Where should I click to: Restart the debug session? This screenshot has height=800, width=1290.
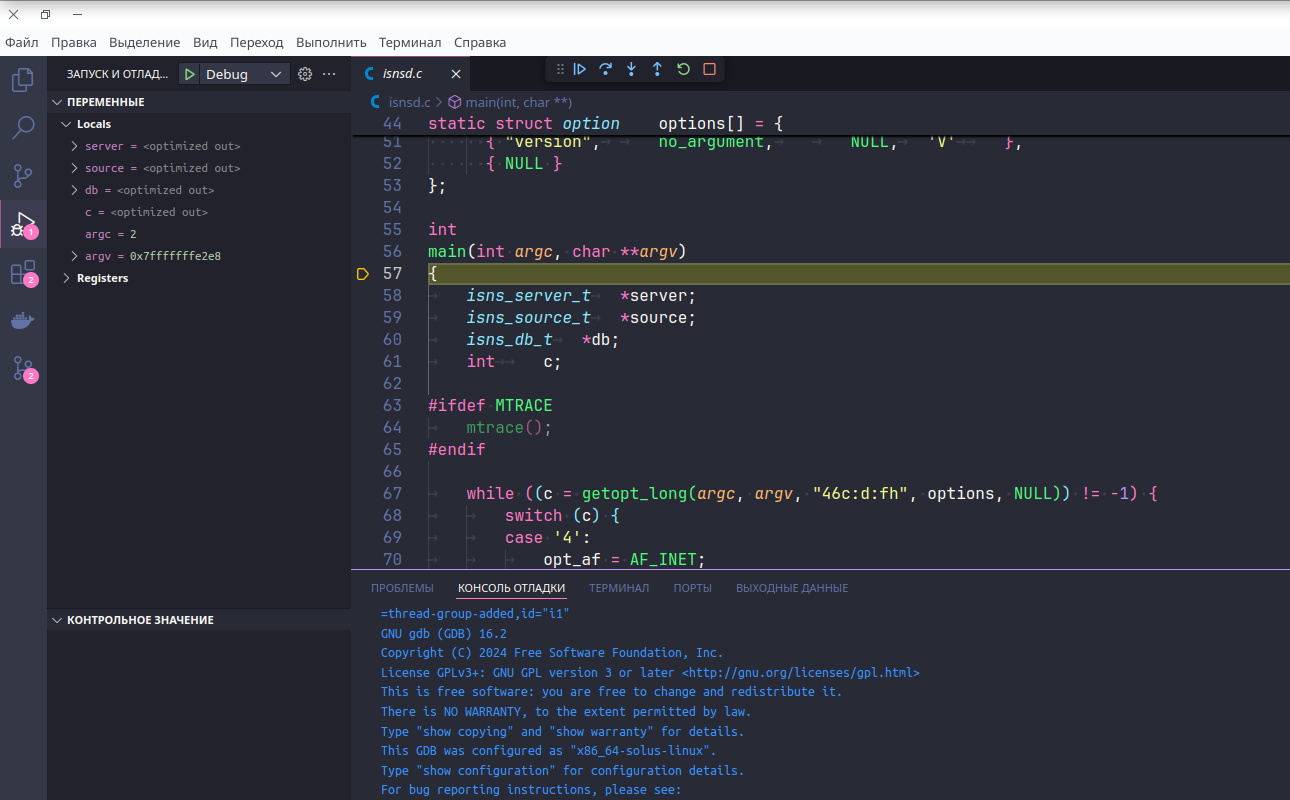[x=684, y=69]
